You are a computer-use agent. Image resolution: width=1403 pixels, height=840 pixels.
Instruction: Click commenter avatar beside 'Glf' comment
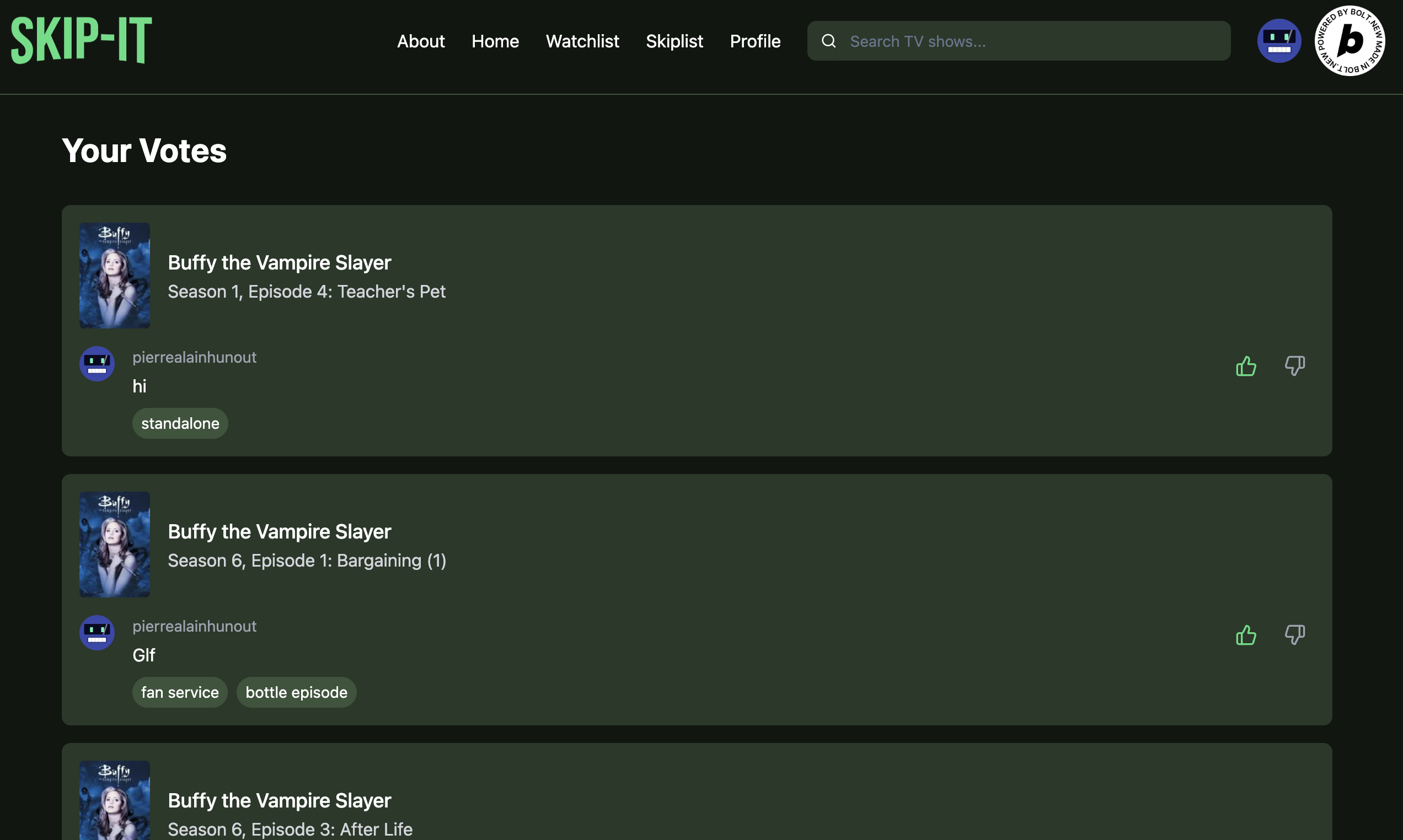tap(97, 632)
